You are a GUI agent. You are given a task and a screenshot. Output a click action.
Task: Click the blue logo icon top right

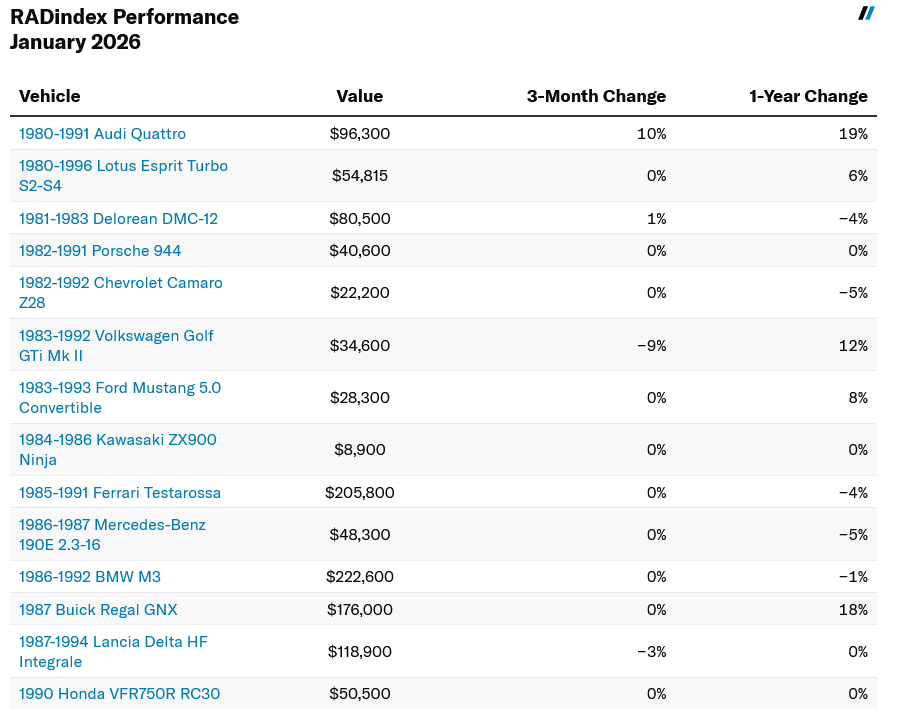coord(866,14)
